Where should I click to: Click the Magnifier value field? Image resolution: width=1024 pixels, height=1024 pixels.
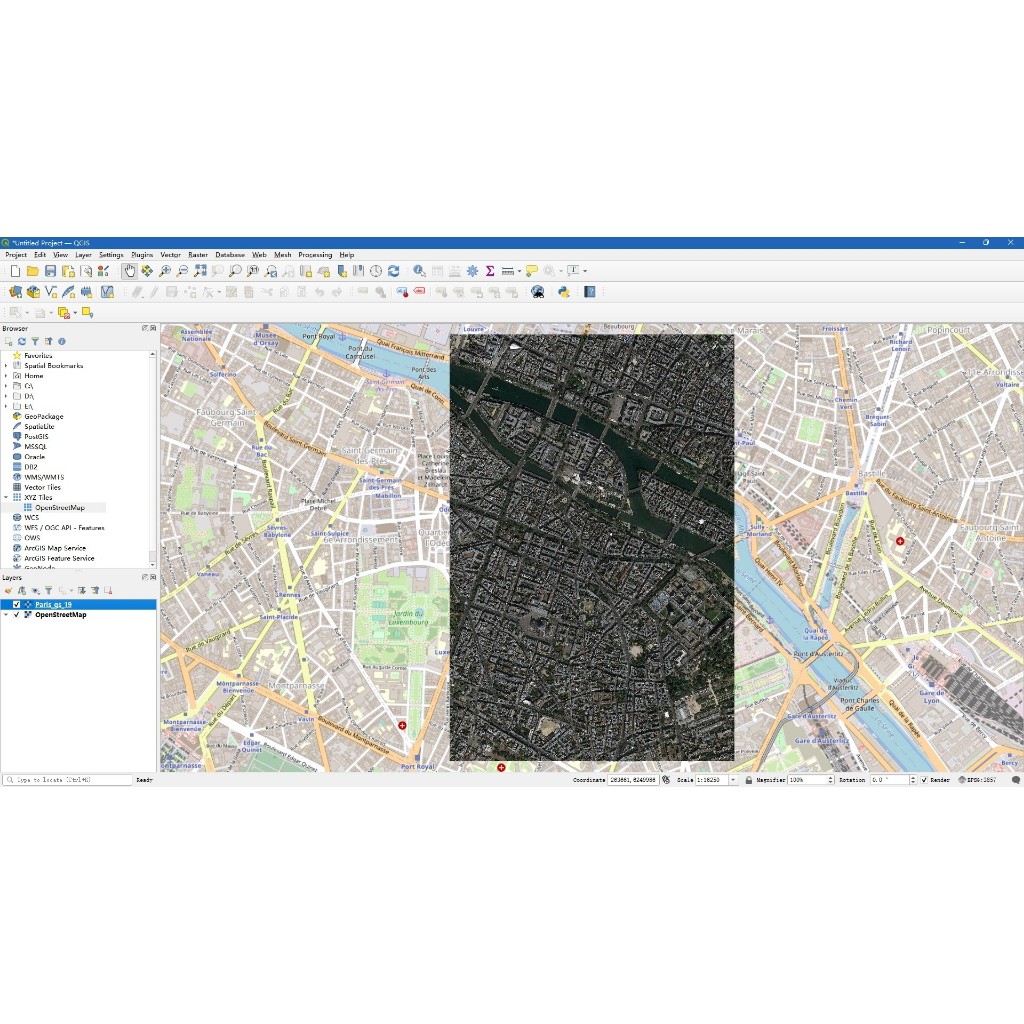click(807, 780)
